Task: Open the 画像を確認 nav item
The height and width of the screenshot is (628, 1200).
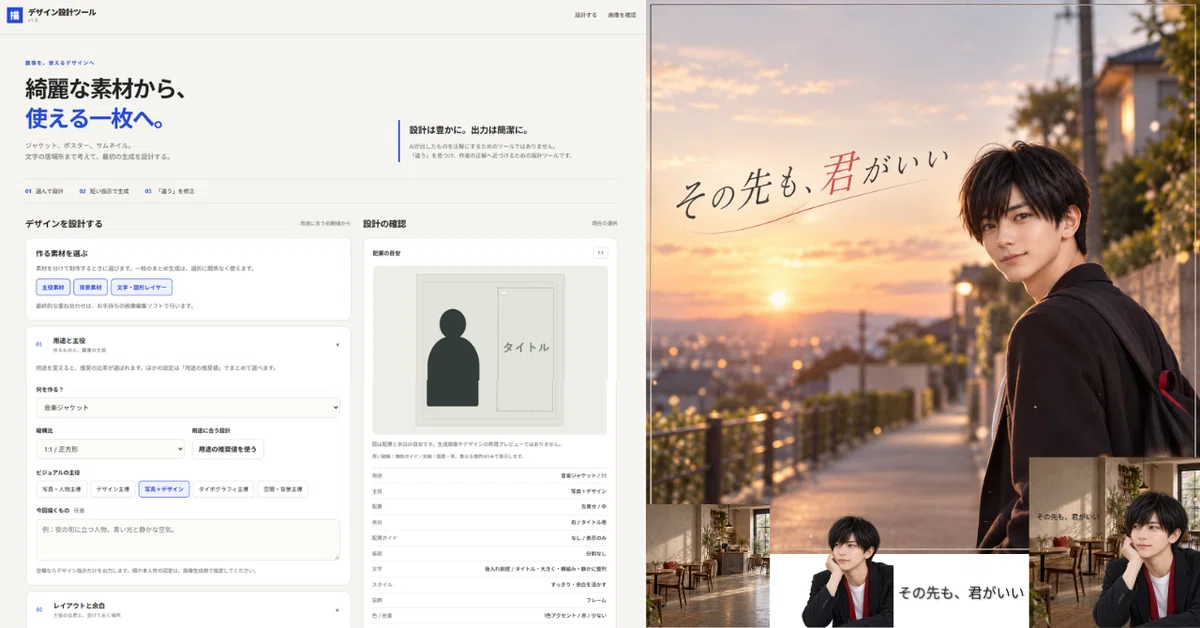Action: point(621,15)
